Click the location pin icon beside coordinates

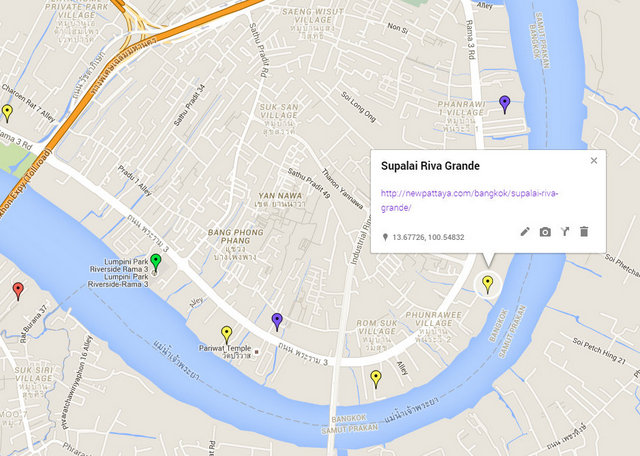pos(385,237)
